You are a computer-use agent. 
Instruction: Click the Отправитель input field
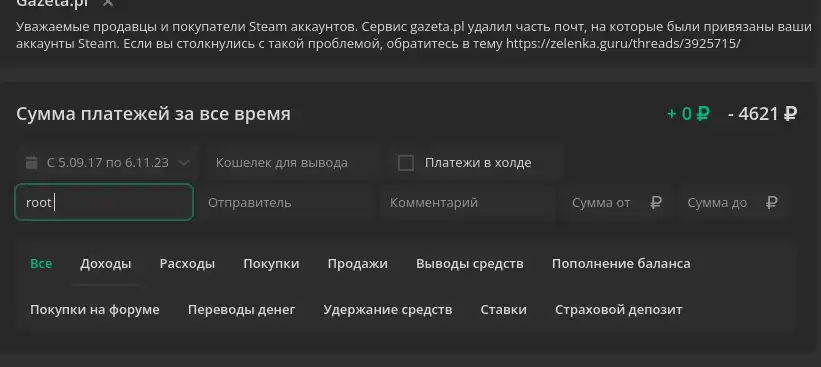[287, 202]
